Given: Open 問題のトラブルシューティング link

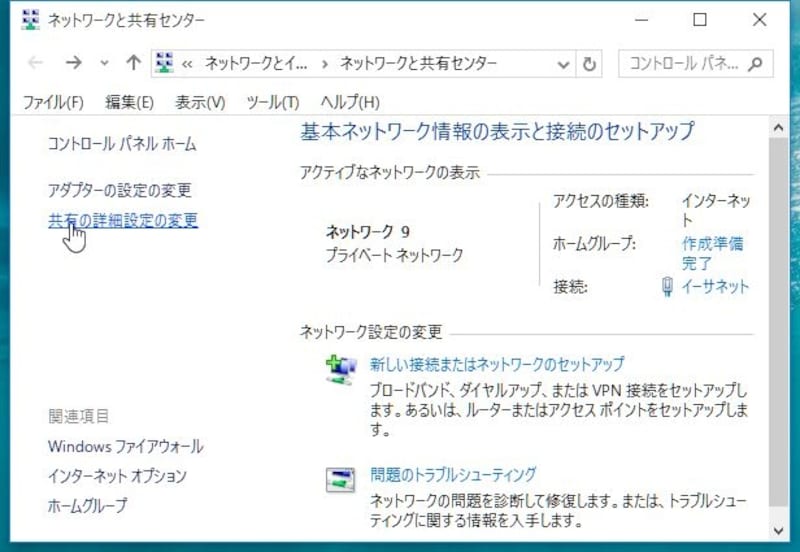Looking at the screenshot, I should point(453,474).
